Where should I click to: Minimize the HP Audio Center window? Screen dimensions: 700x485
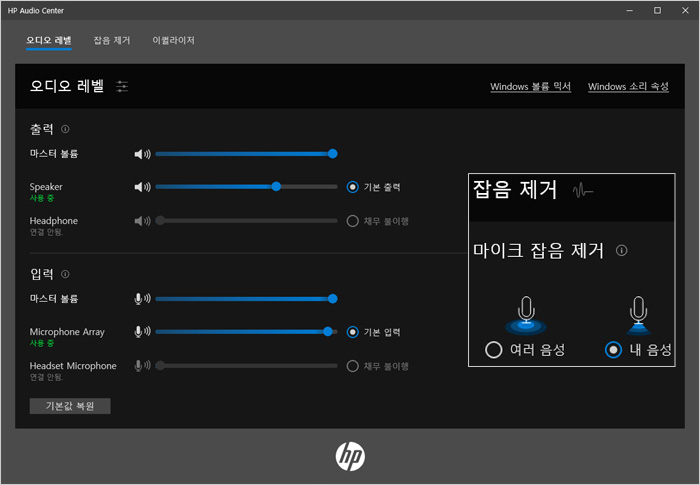point(629,10)
